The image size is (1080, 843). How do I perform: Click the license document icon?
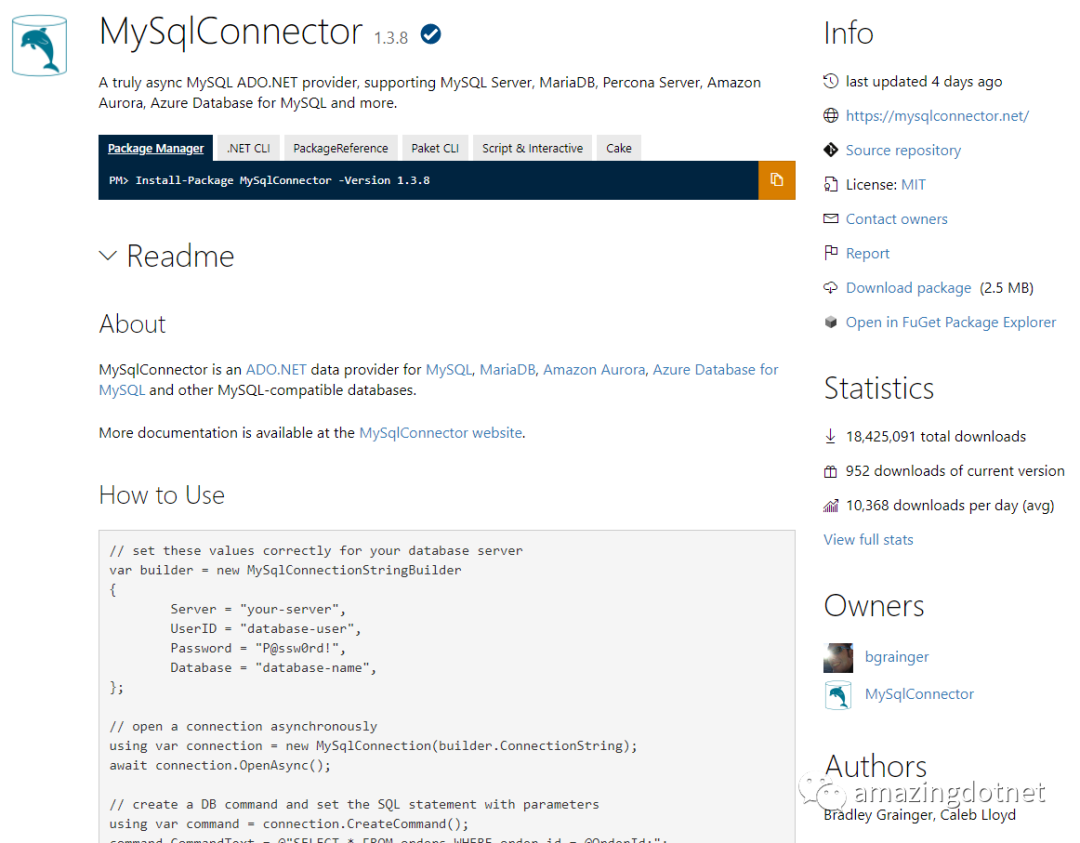pyautogui.click(x=831, y=185)
